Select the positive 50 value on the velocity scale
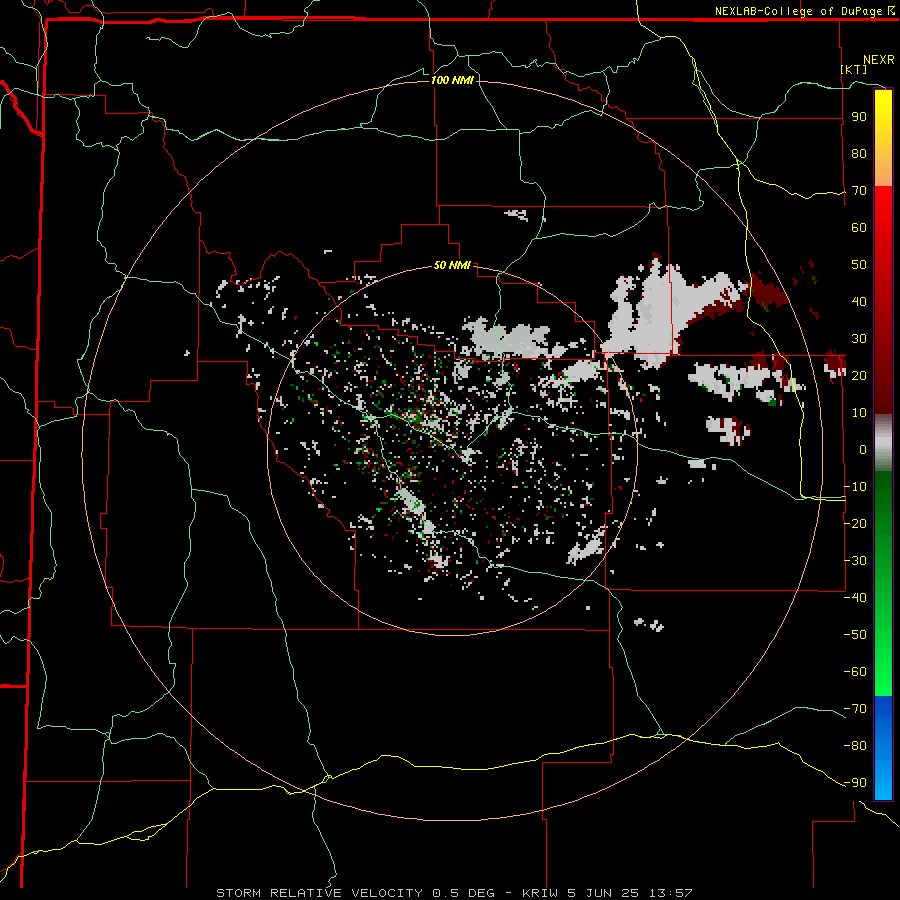Image resolution: width=900 pixels, height=900 pixels. (859, 265)
